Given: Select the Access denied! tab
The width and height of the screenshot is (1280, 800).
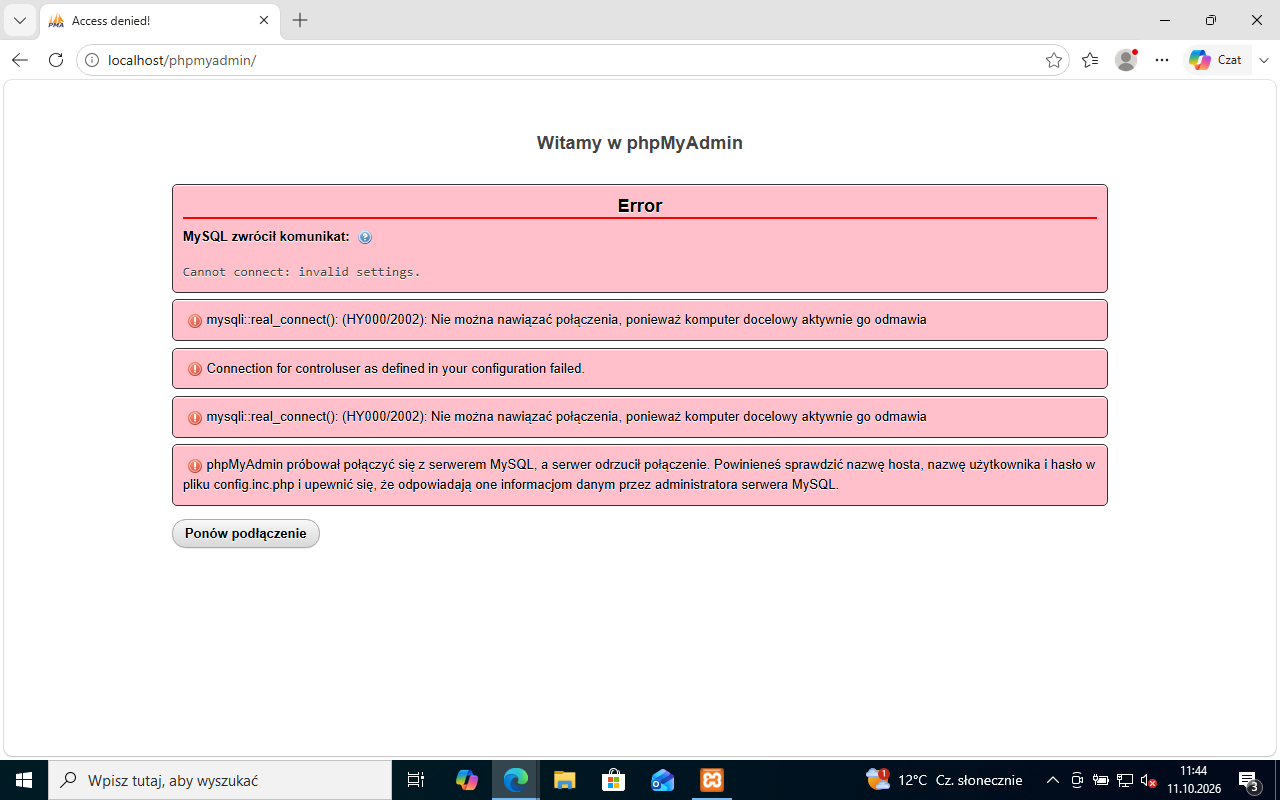Looking at the screenshot, I should (x=160, y=20).
